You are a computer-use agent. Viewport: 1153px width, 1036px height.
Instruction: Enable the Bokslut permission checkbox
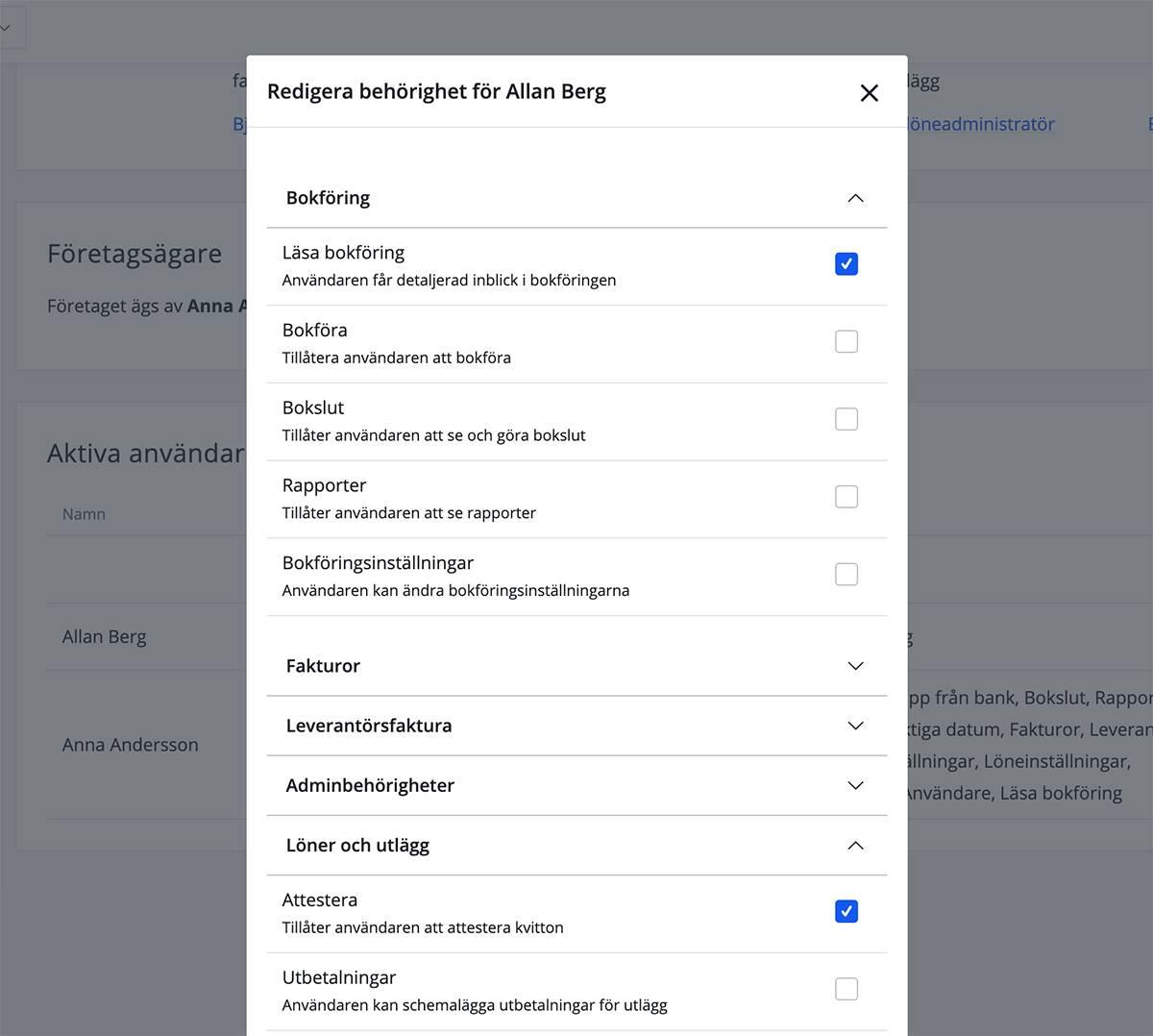tap(846, 419)
